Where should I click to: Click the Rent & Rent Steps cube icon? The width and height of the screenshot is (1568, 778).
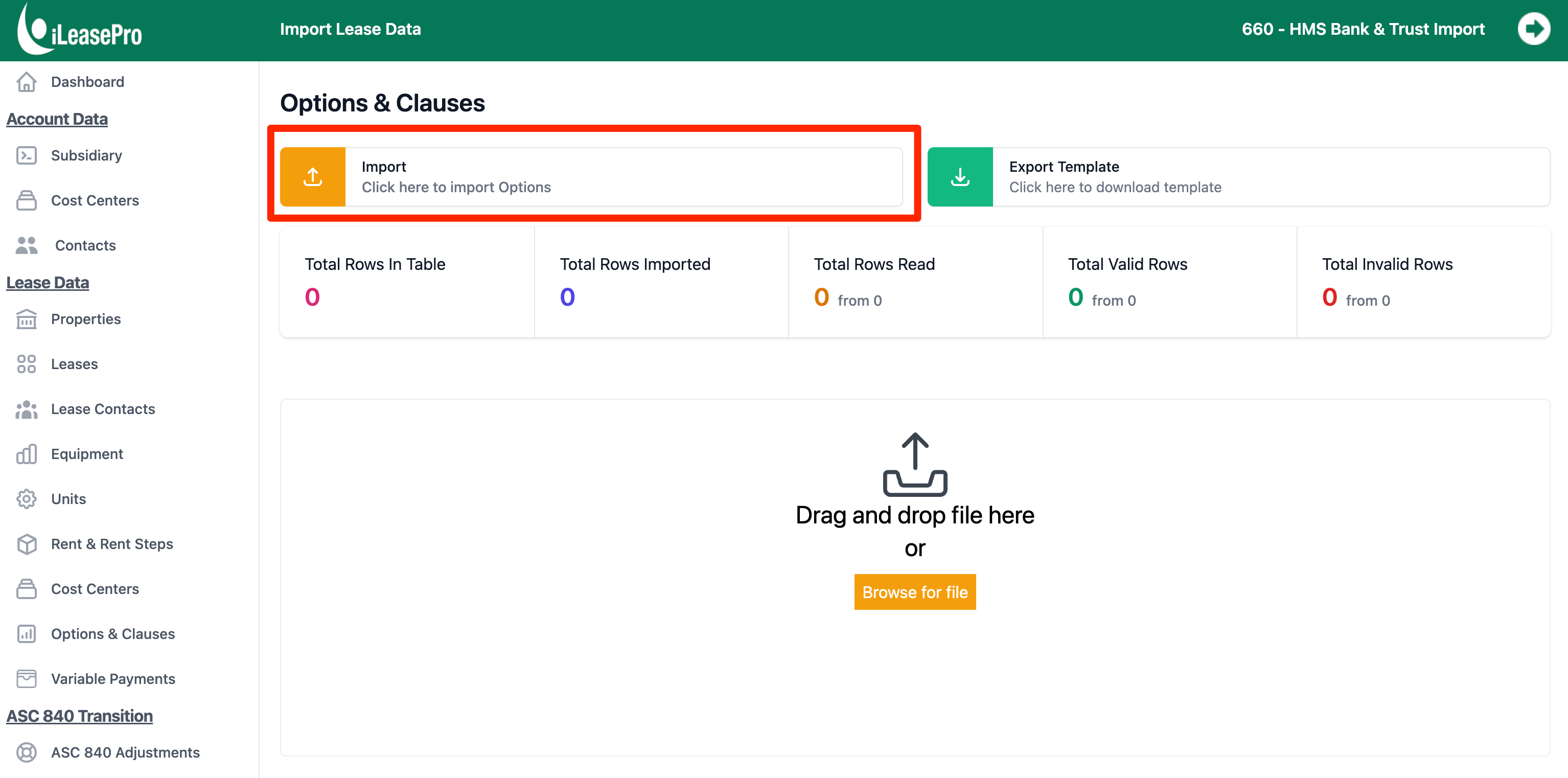click(26, 543)
